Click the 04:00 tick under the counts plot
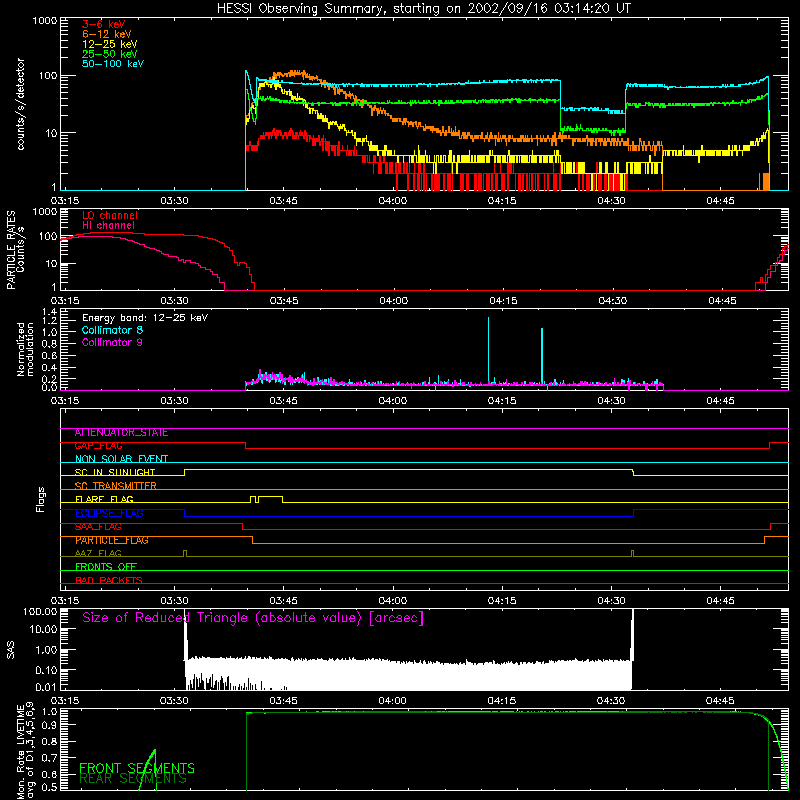 click(x=393, y=201)
